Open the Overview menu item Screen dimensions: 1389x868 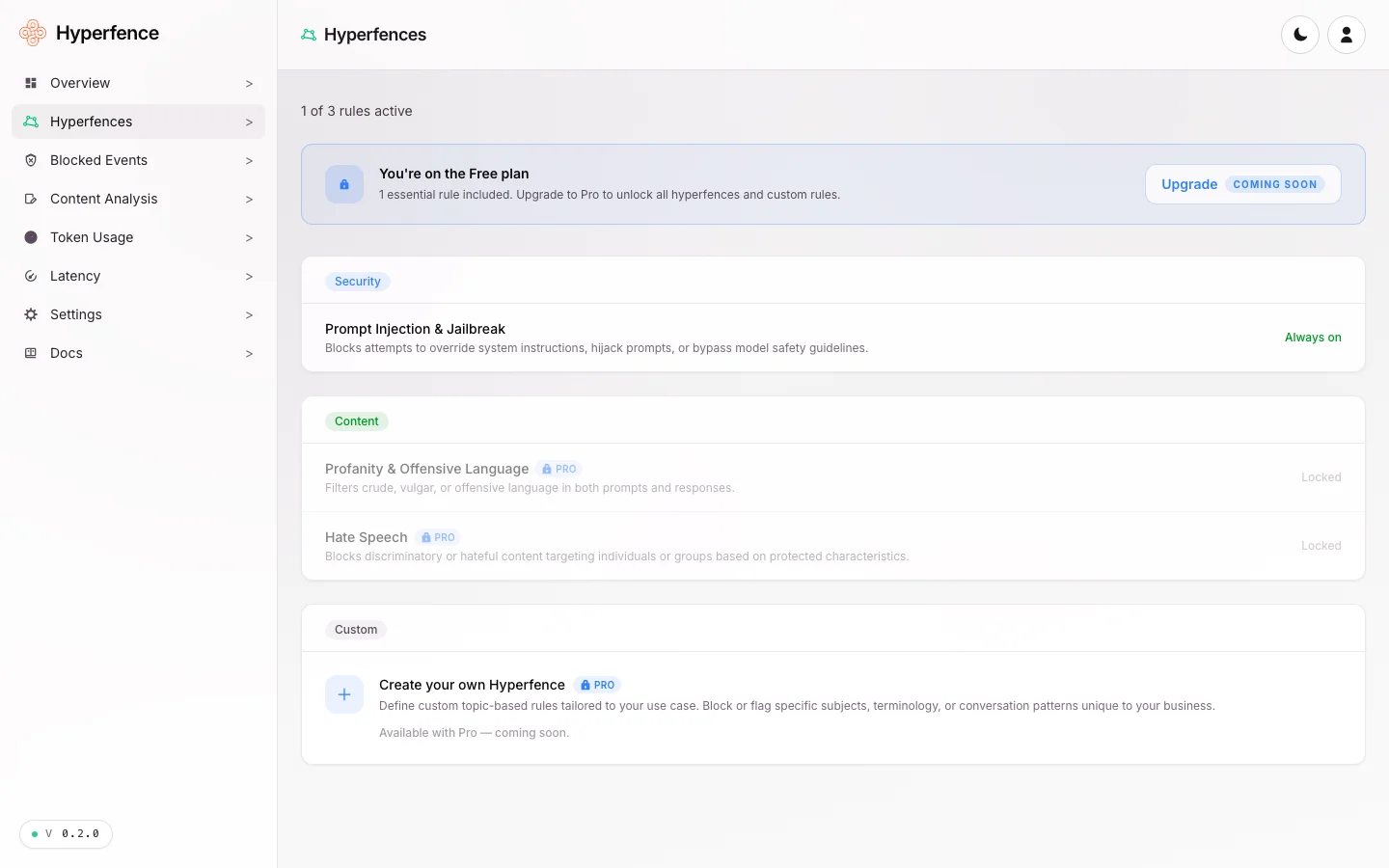coord(138,83)
